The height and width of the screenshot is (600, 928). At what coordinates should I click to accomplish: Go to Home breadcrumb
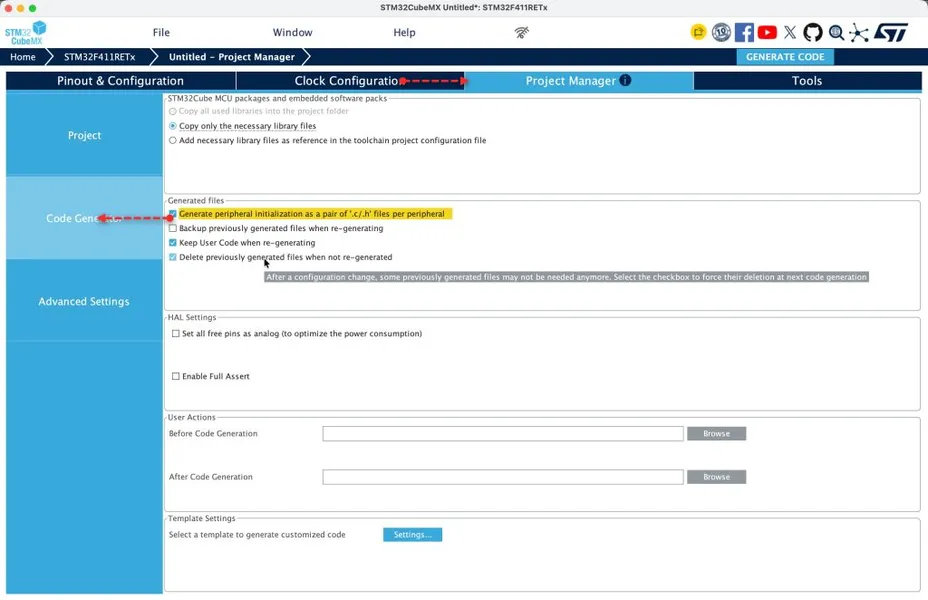pyautogui.click(x=22, y=57)
